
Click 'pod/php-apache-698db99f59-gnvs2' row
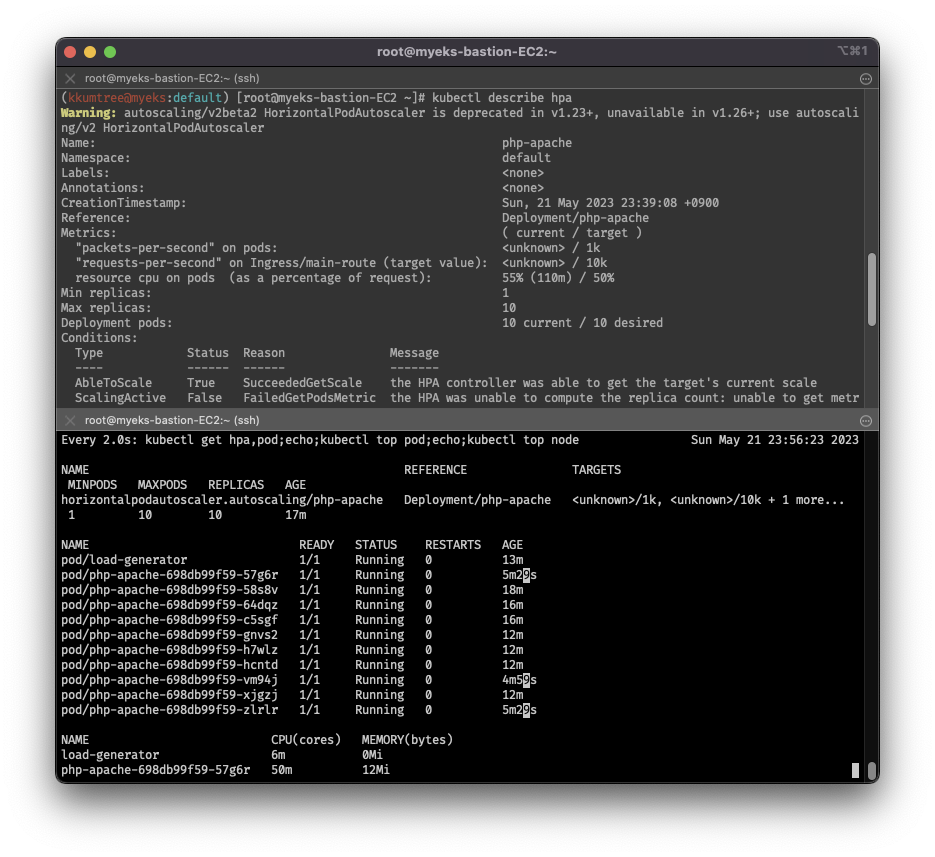[292, 635]
